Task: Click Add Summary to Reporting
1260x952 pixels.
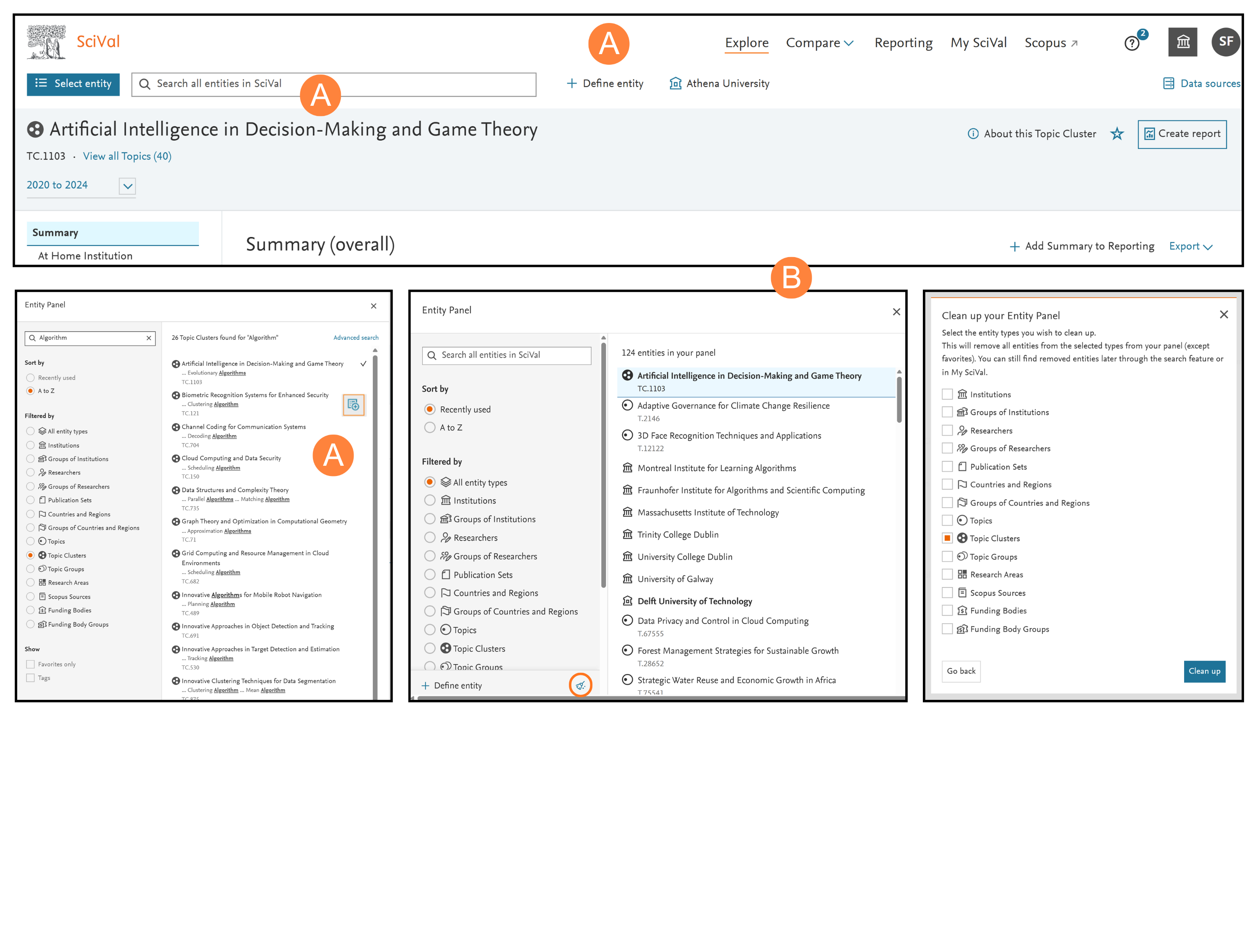Action: coord(1082,246)
